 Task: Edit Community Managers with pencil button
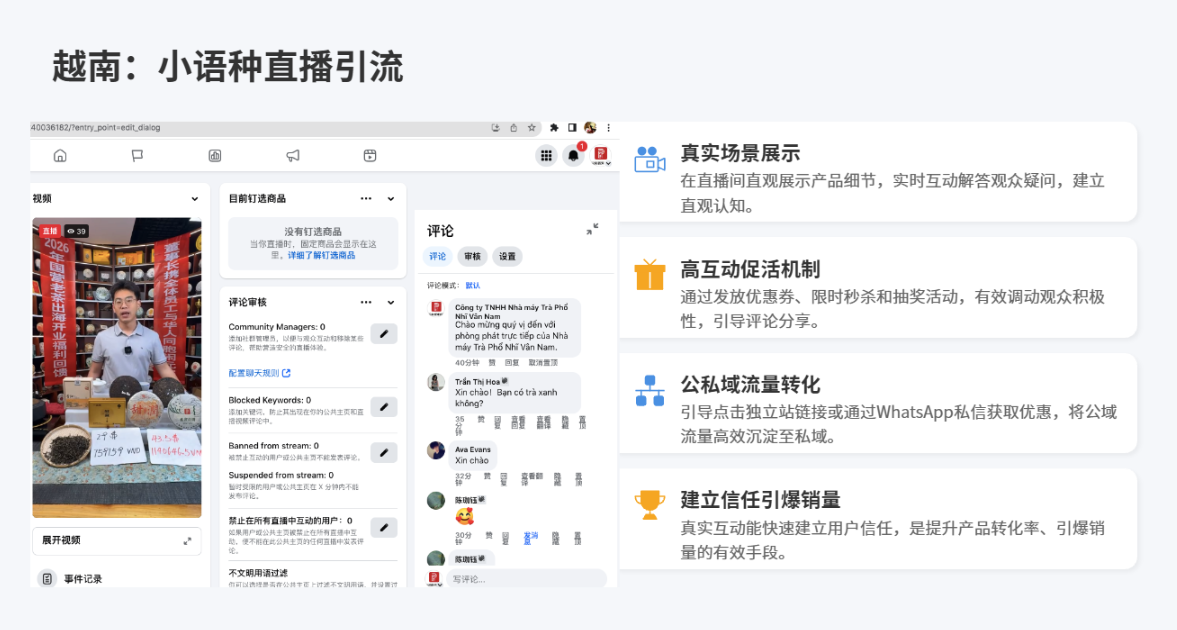384,333
